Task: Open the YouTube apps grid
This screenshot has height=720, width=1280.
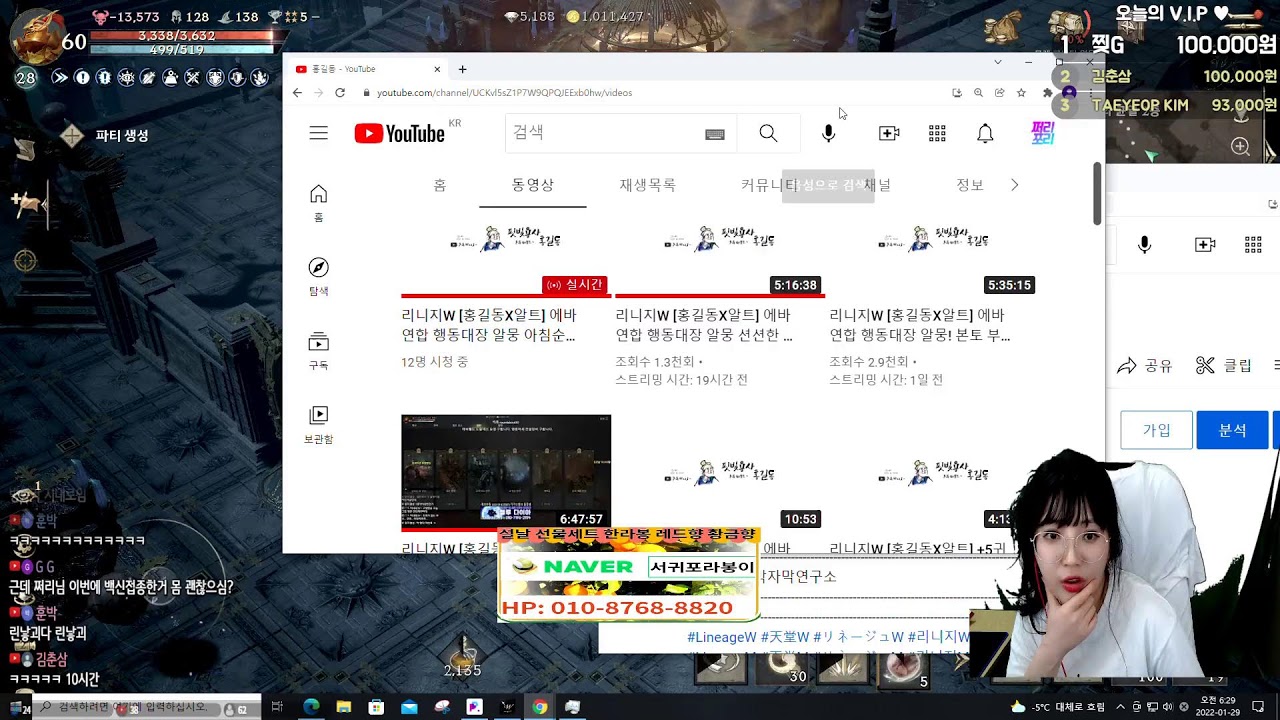Action: tap(937, 133)
